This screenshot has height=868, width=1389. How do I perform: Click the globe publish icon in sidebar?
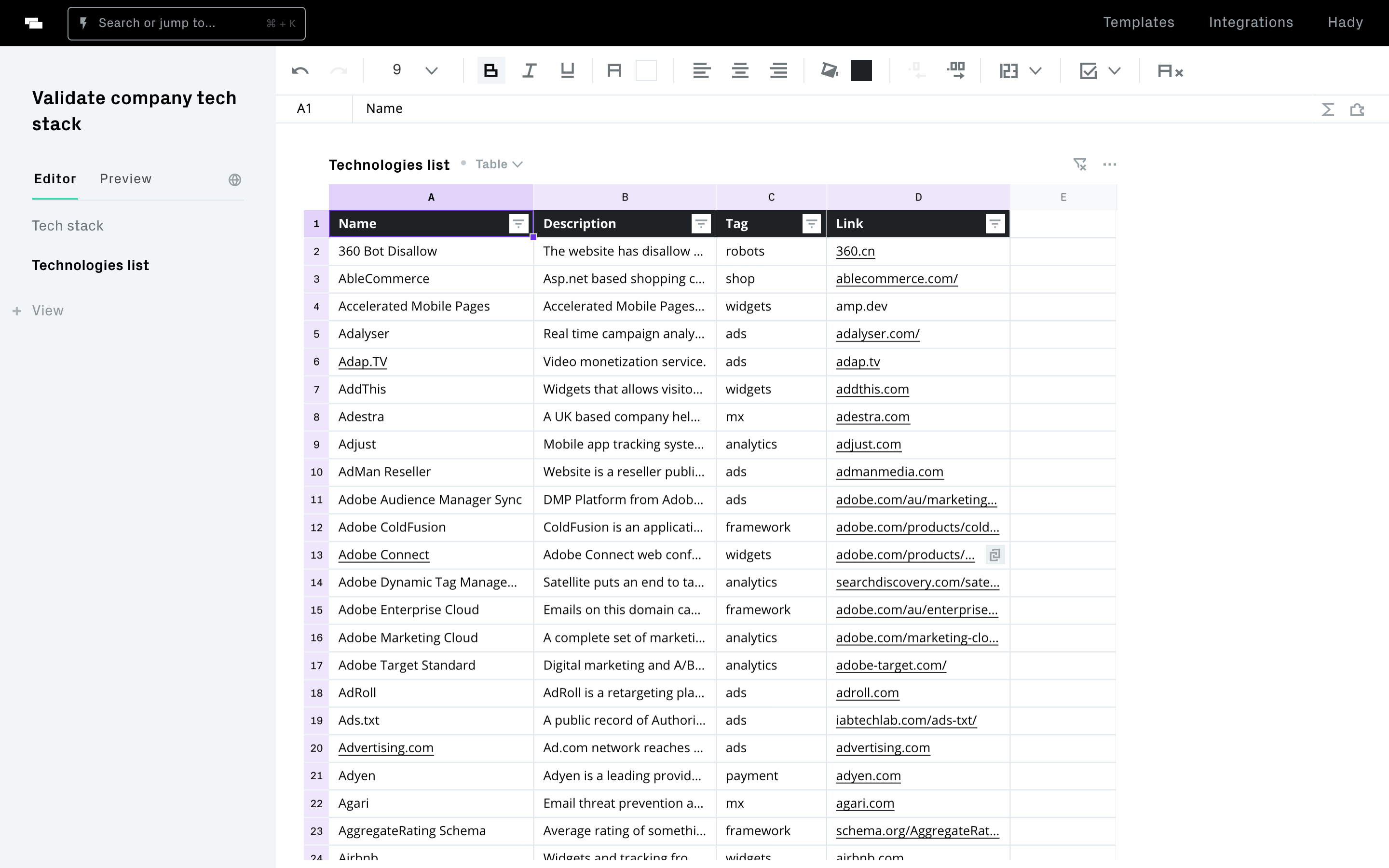point(235,180)
